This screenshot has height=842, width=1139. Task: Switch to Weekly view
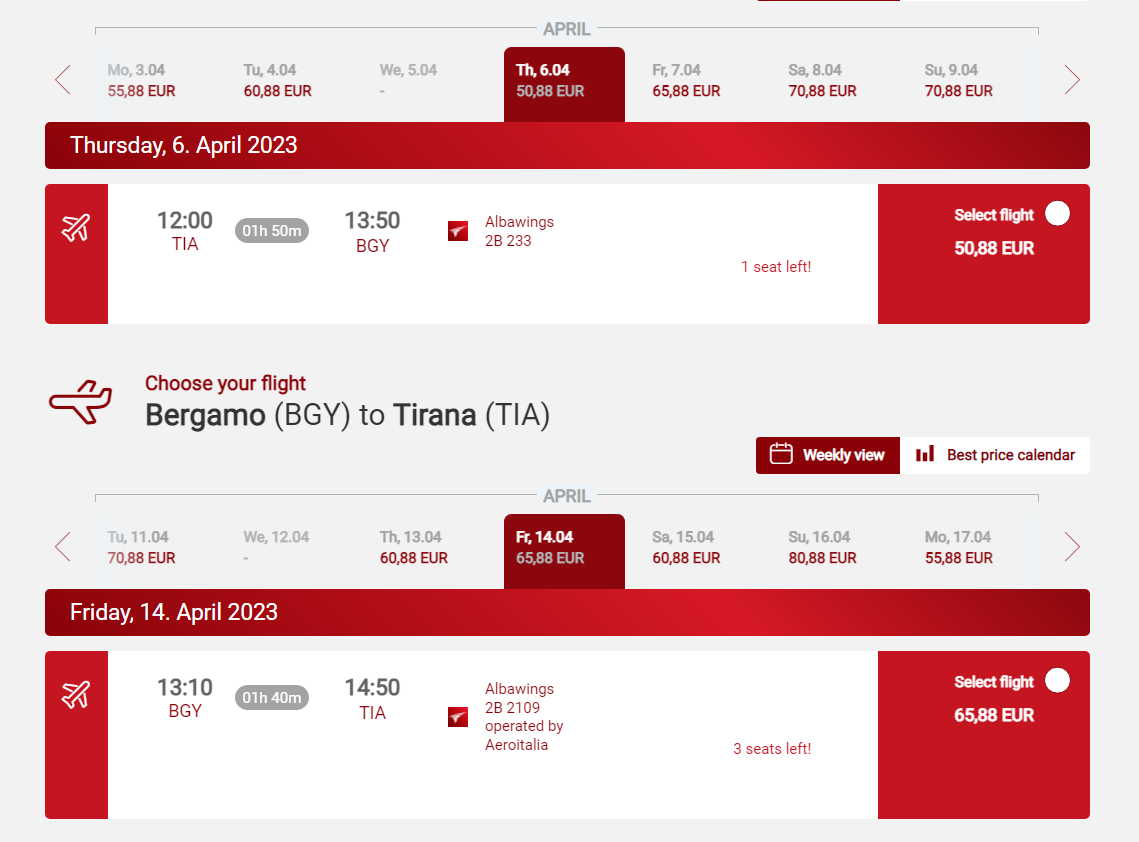pyautogui.click(x=827, y=455)
